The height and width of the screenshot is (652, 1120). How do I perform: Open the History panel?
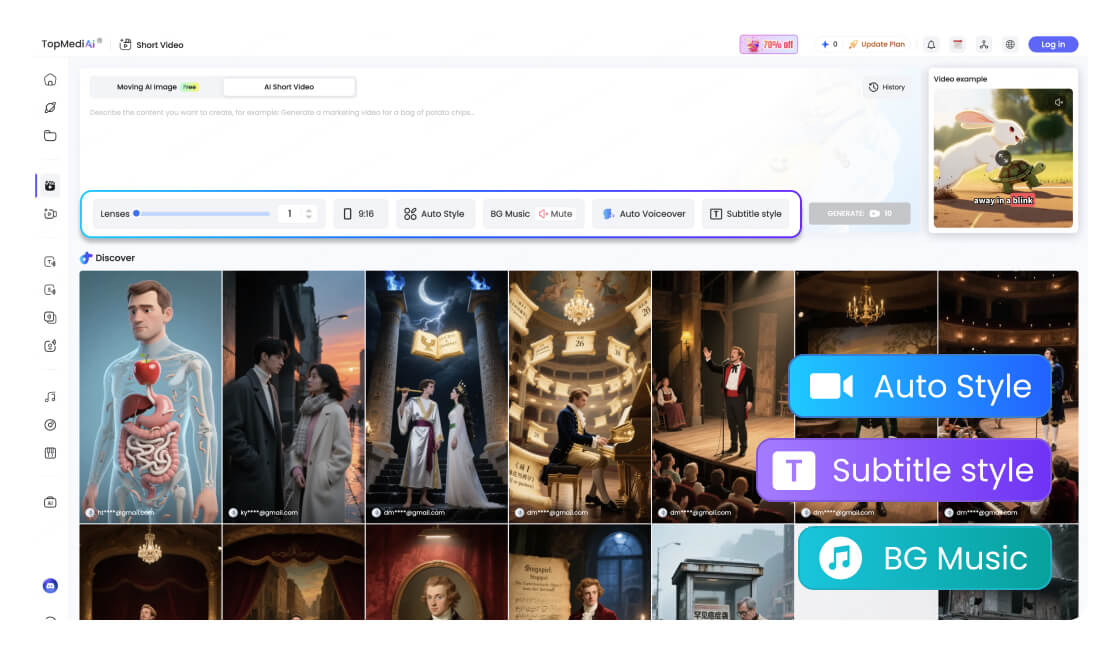[886, 87]
